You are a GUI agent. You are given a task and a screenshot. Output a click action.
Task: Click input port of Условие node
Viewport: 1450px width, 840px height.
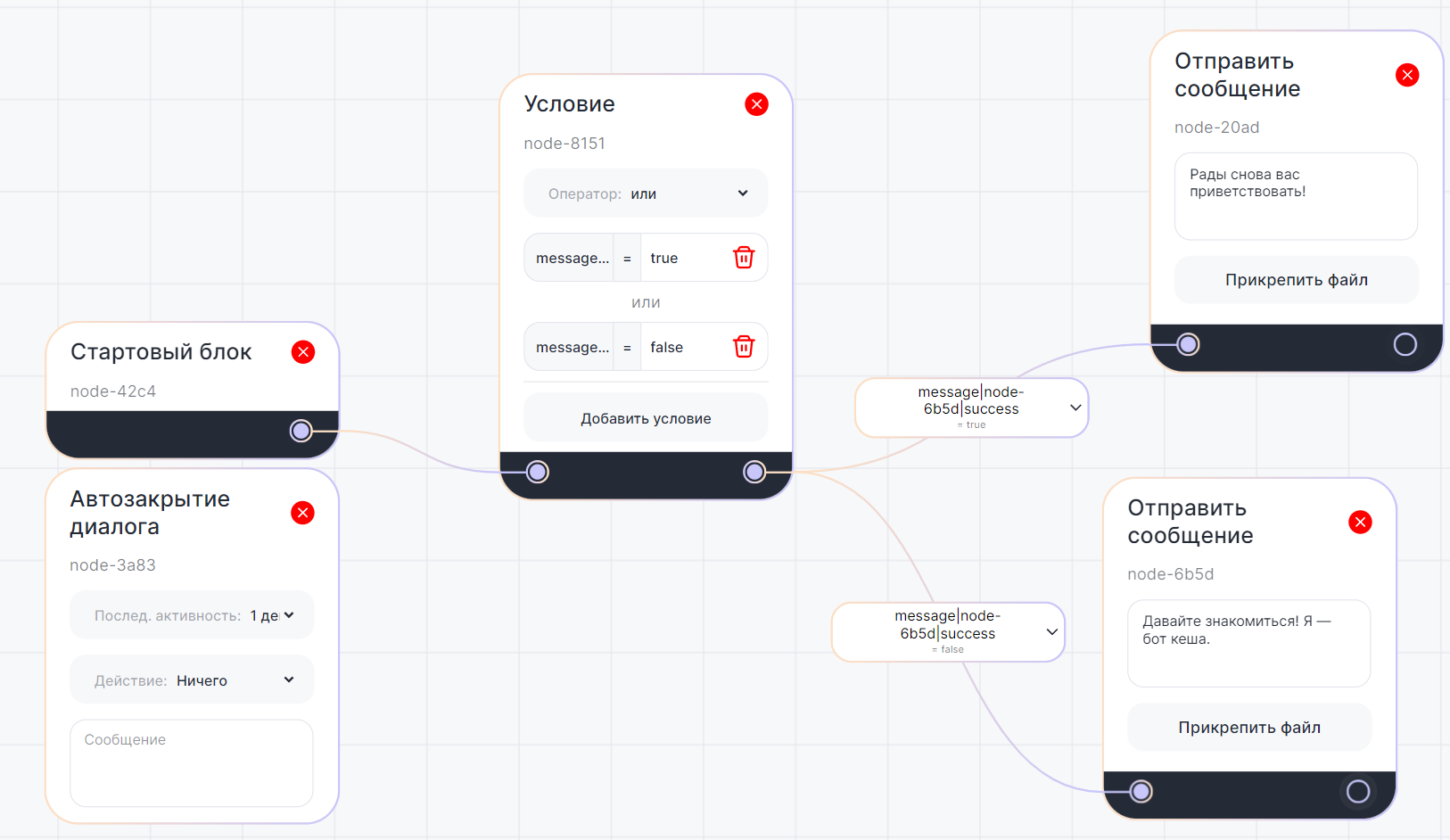pos(538,472)
